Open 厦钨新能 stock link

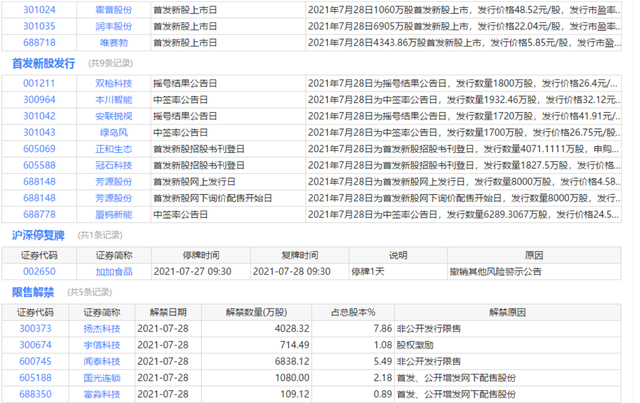113,214
